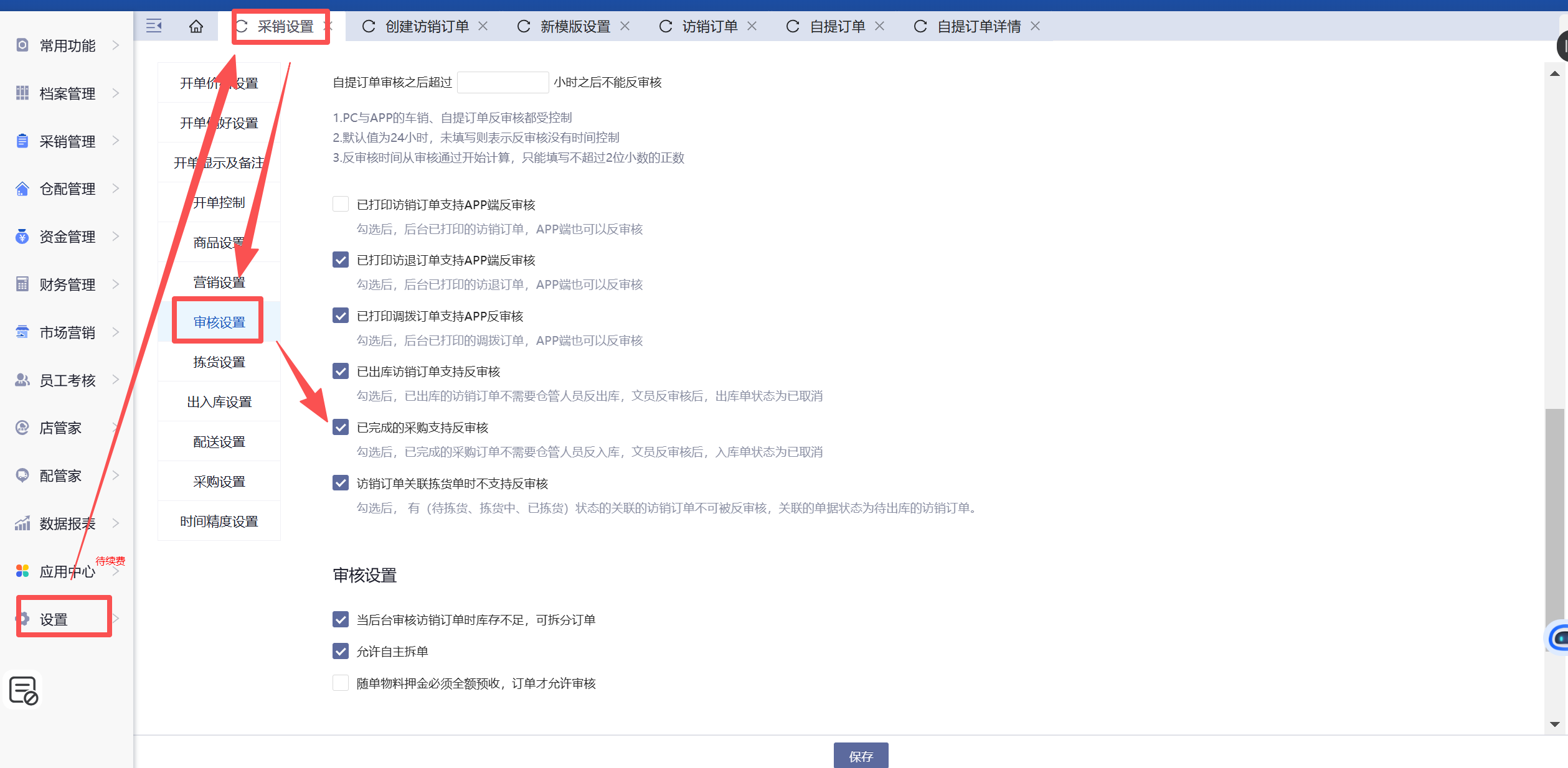Click the 应用中心 colorful apps icon
The width and height of the screenshot is (1568, 768).
[22, 571]
